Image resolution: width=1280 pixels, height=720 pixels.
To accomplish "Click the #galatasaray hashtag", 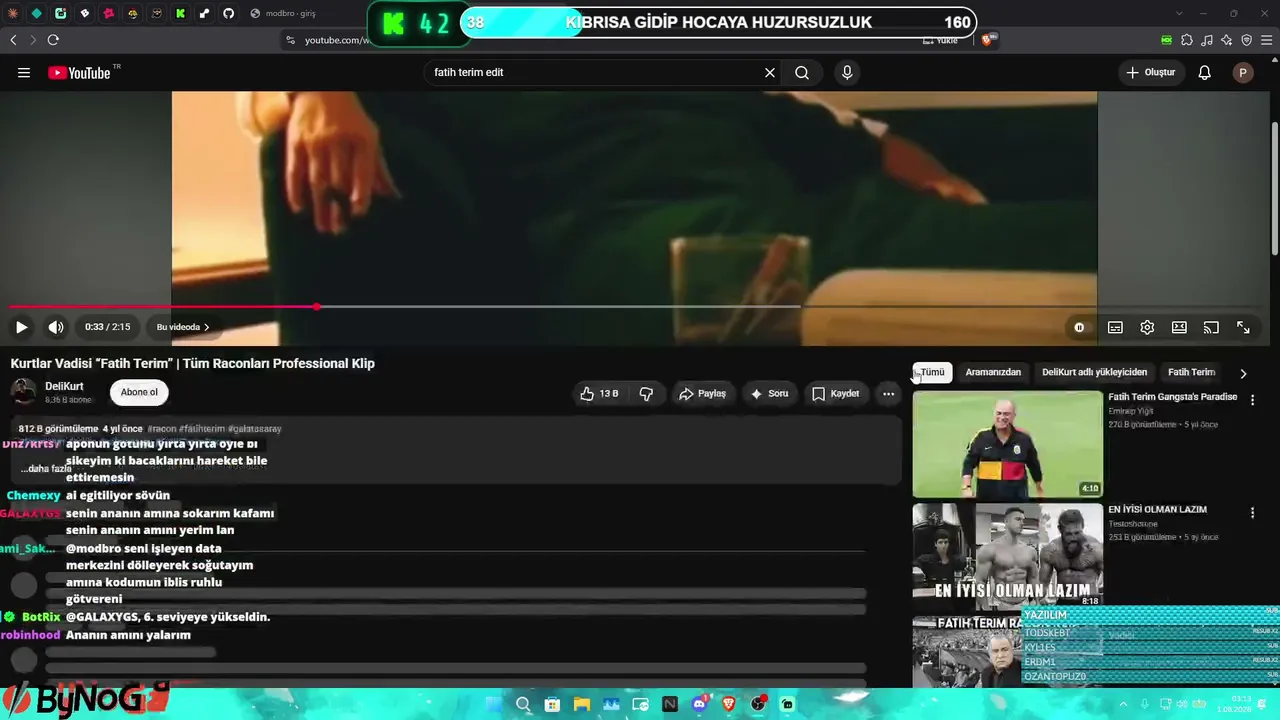I will [x=255, y=429].
